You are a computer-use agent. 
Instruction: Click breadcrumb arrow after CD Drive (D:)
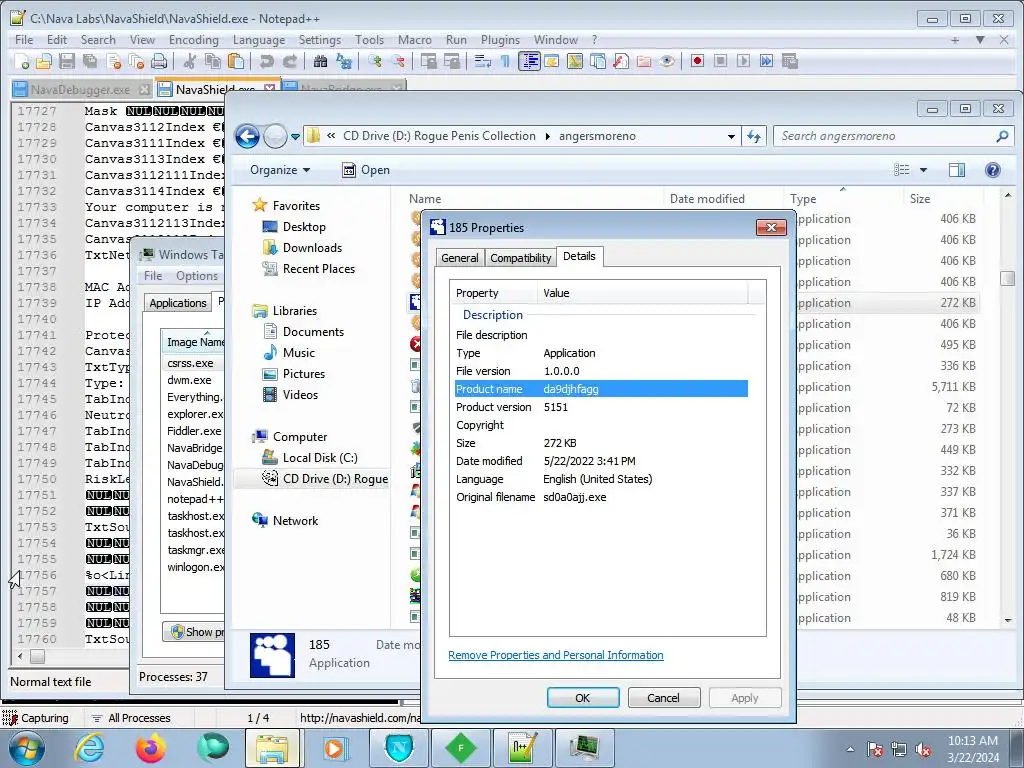point(547,136)
